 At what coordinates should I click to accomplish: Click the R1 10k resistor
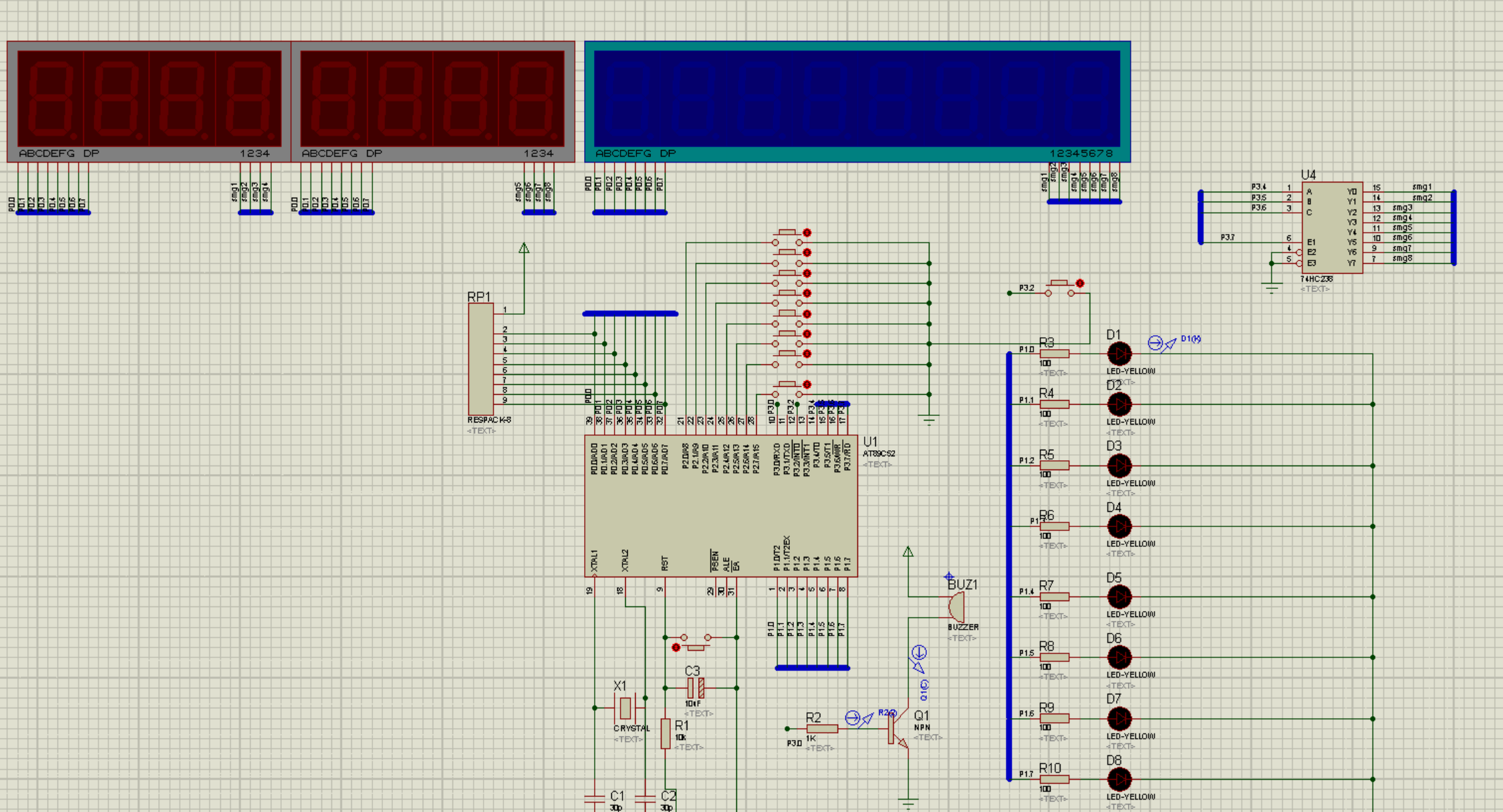(666, 734)
